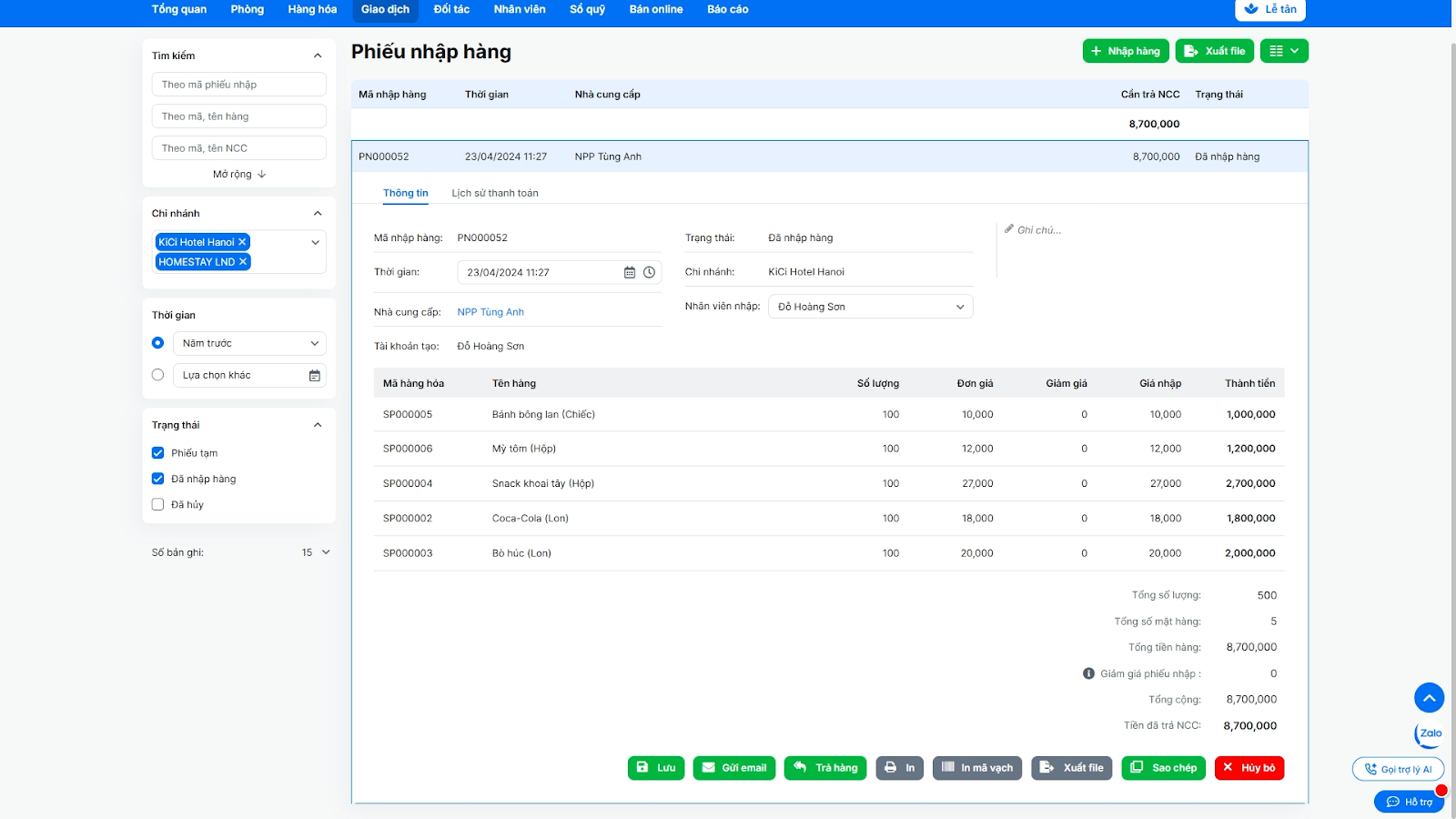
Task: Collapse the Chi nhánh panel
Action: pos(318,213)
